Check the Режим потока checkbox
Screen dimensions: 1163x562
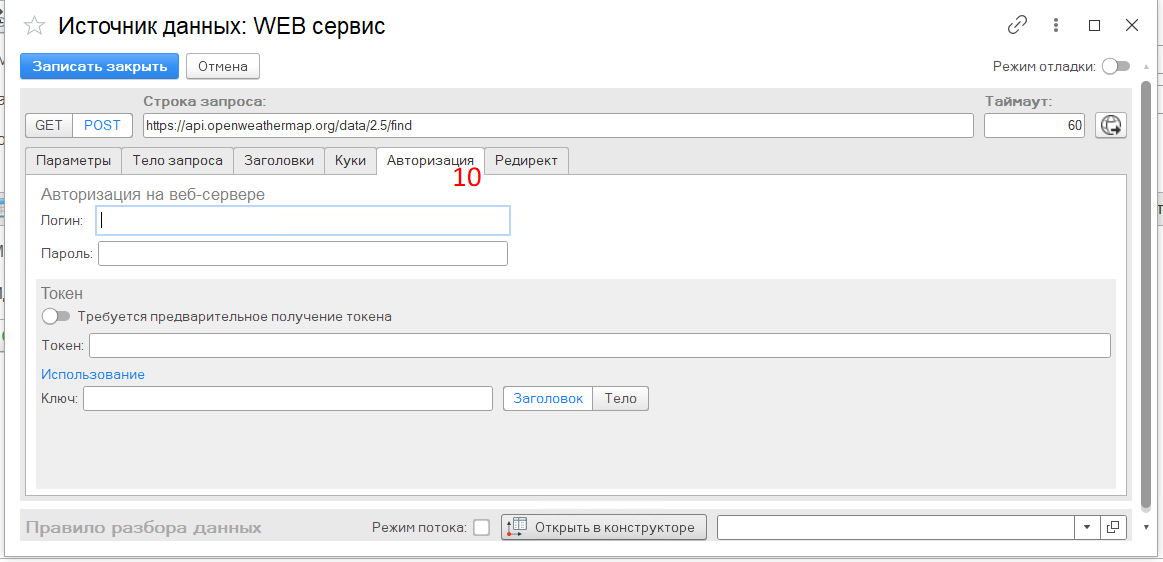click(481, 527)
